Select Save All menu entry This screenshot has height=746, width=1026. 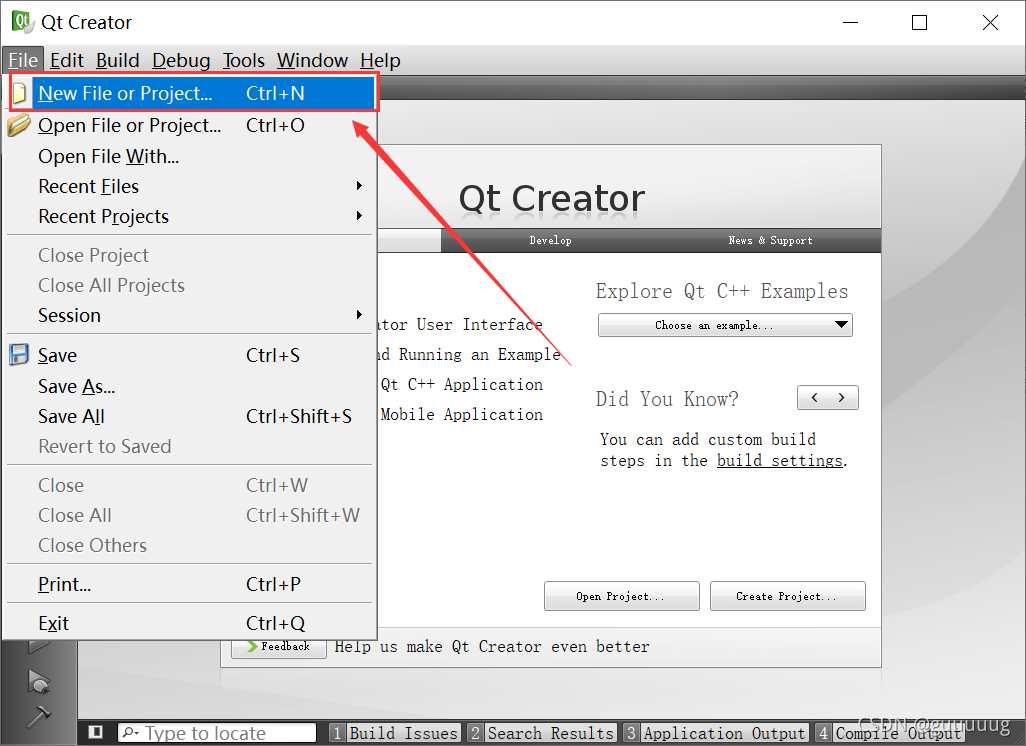click(190, 416)
